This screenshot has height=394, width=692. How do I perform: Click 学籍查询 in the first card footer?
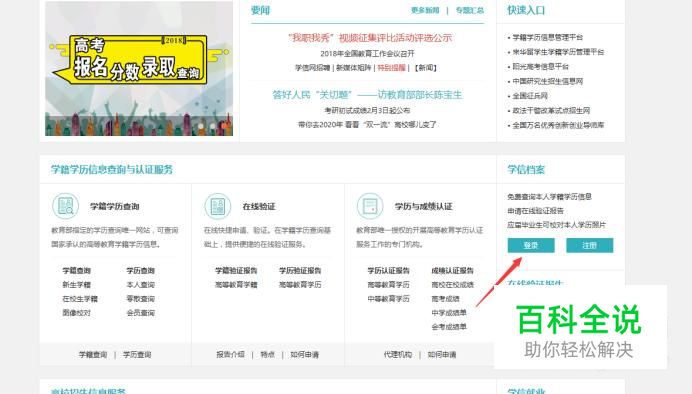pos(93,354)
